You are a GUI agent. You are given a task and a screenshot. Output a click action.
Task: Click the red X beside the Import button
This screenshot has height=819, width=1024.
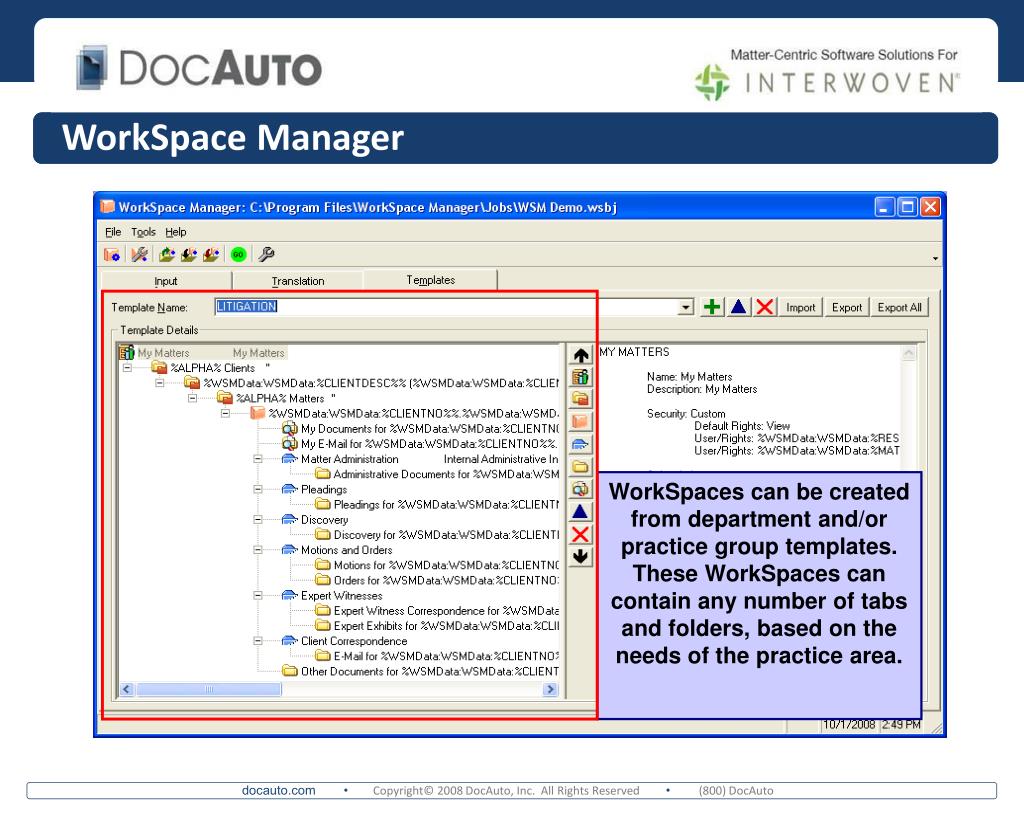(765, 307)
